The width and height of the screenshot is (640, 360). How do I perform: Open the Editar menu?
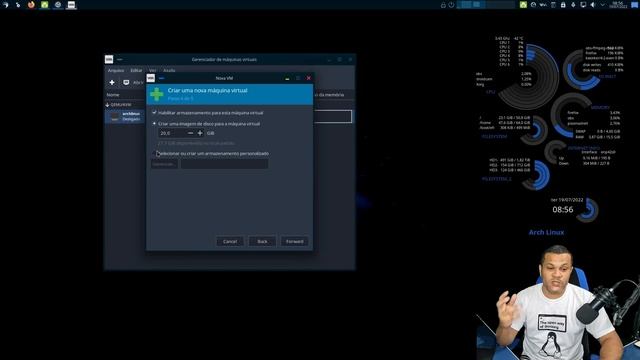tap(136, 70)
